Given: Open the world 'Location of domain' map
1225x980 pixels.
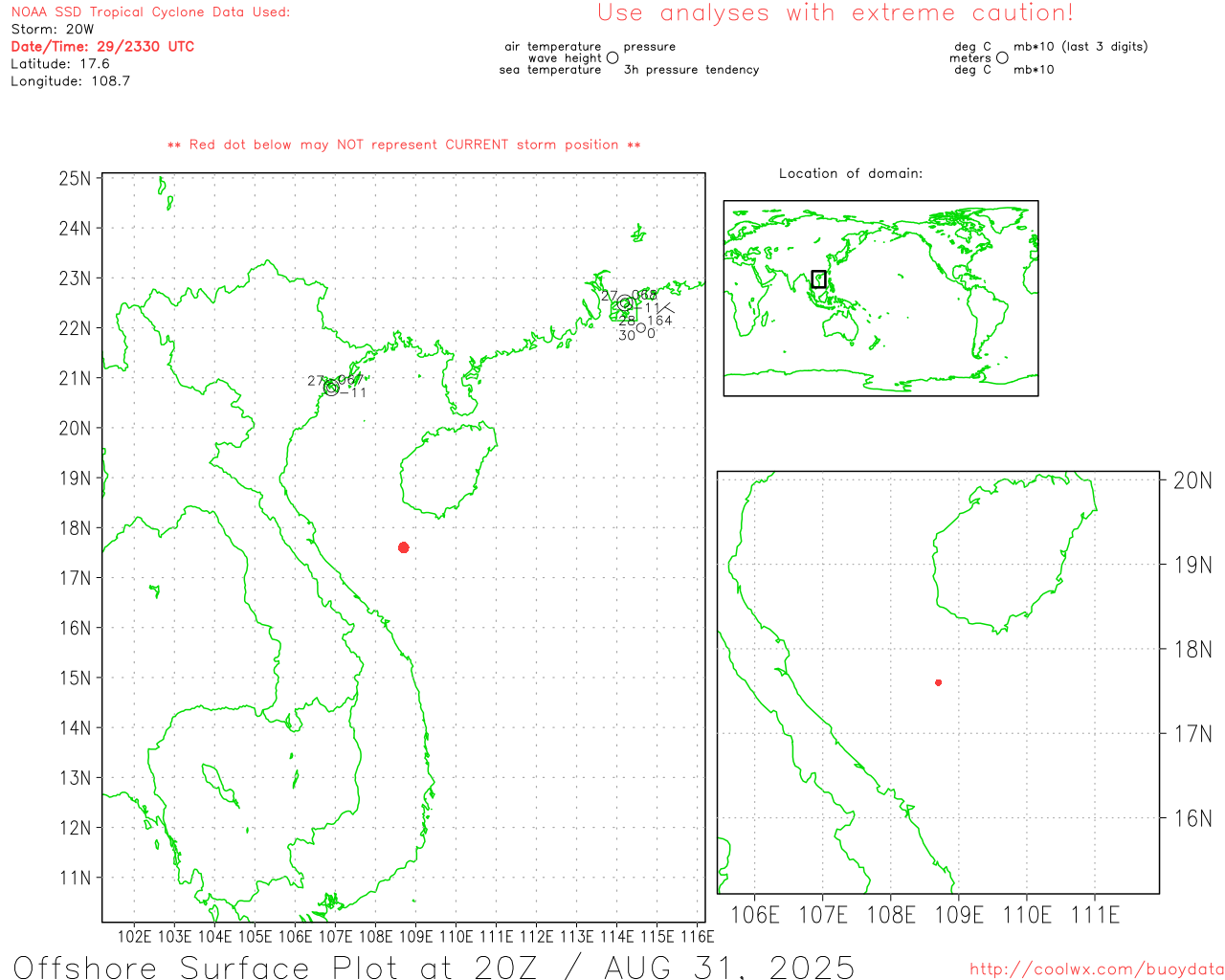Looking at the screenshot, I should click(880, 299).
